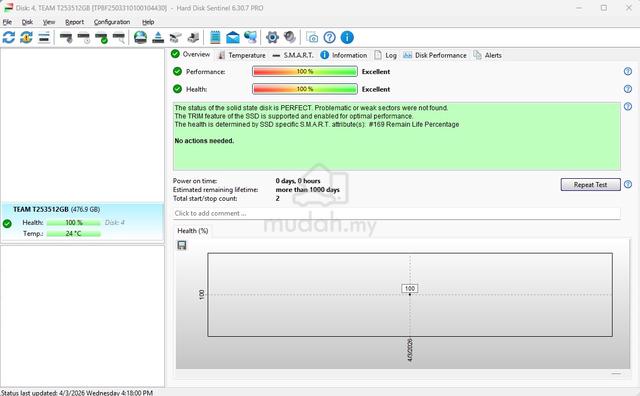Click the question mark help toolbar icon
The image size is (640, 396).
pyautogui.click(x=329, y=38)
